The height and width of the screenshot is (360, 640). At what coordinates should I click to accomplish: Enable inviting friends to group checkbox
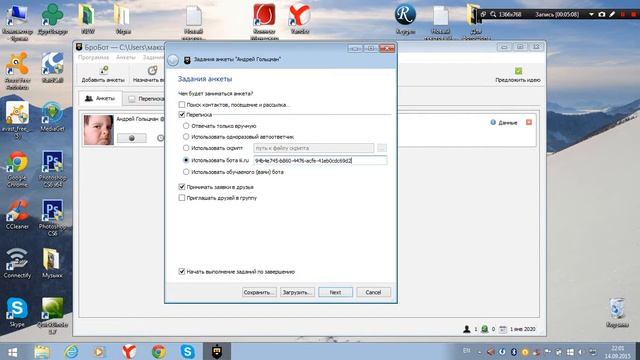click(x=182, y=198)
